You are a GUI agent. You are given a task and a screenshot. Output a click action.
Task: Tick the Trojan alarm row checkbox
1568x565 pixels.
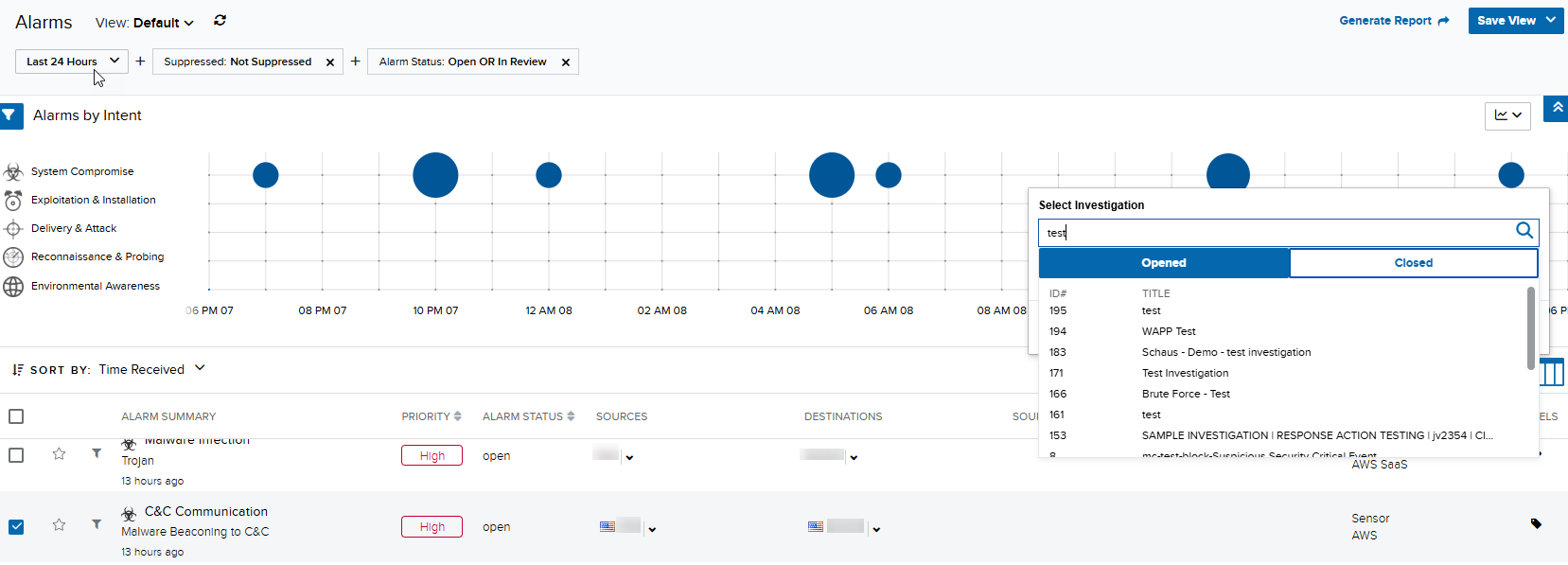point(16,455)
